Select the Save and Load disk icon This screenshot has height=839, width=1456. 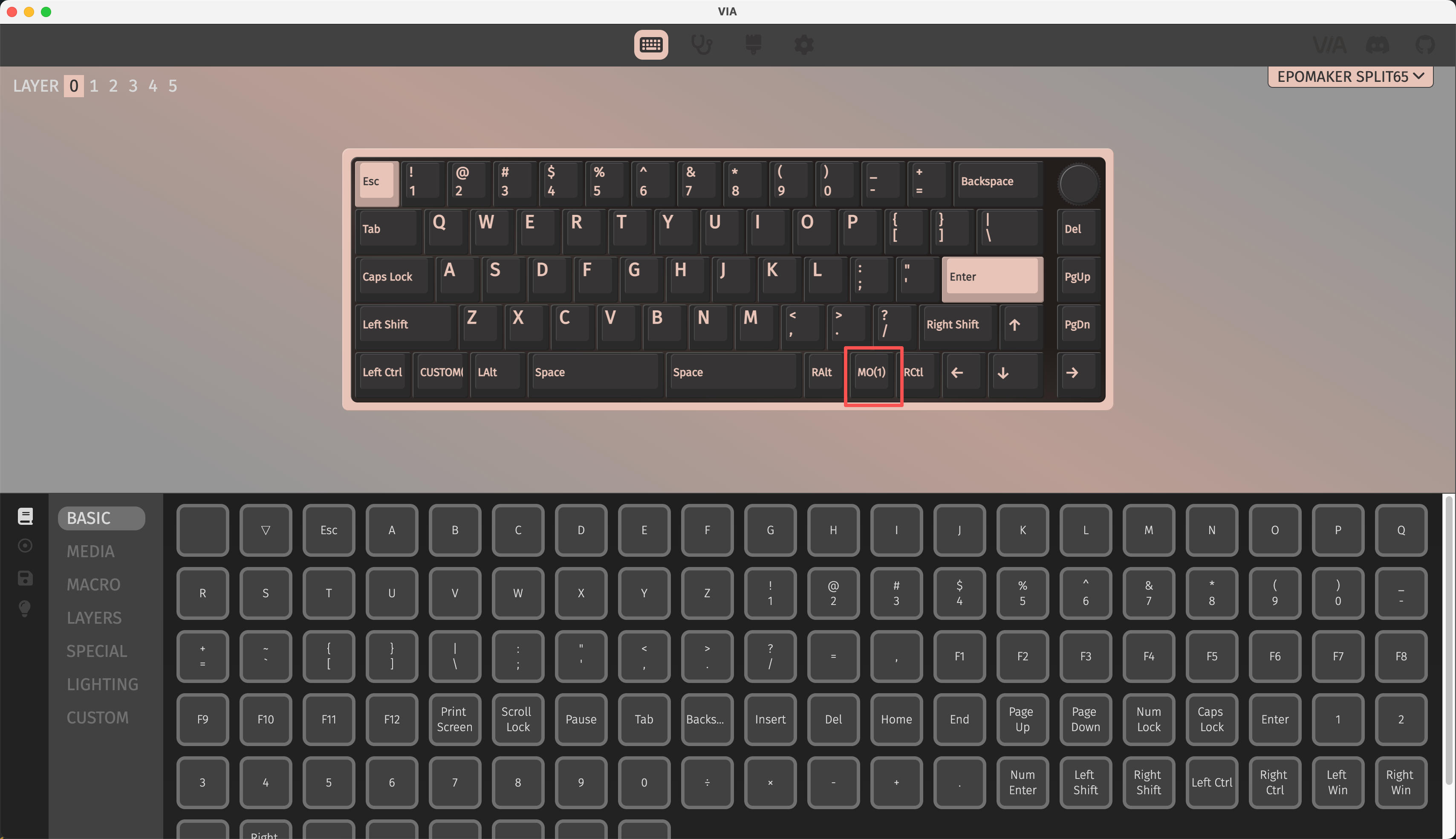coord(25,578)
